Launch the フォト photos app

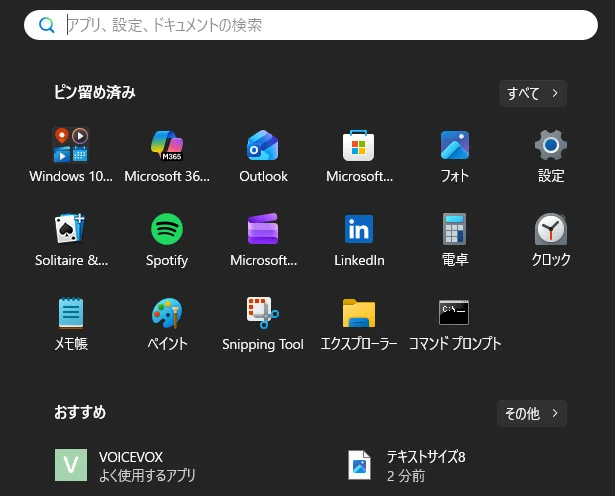tap(455, 145)
